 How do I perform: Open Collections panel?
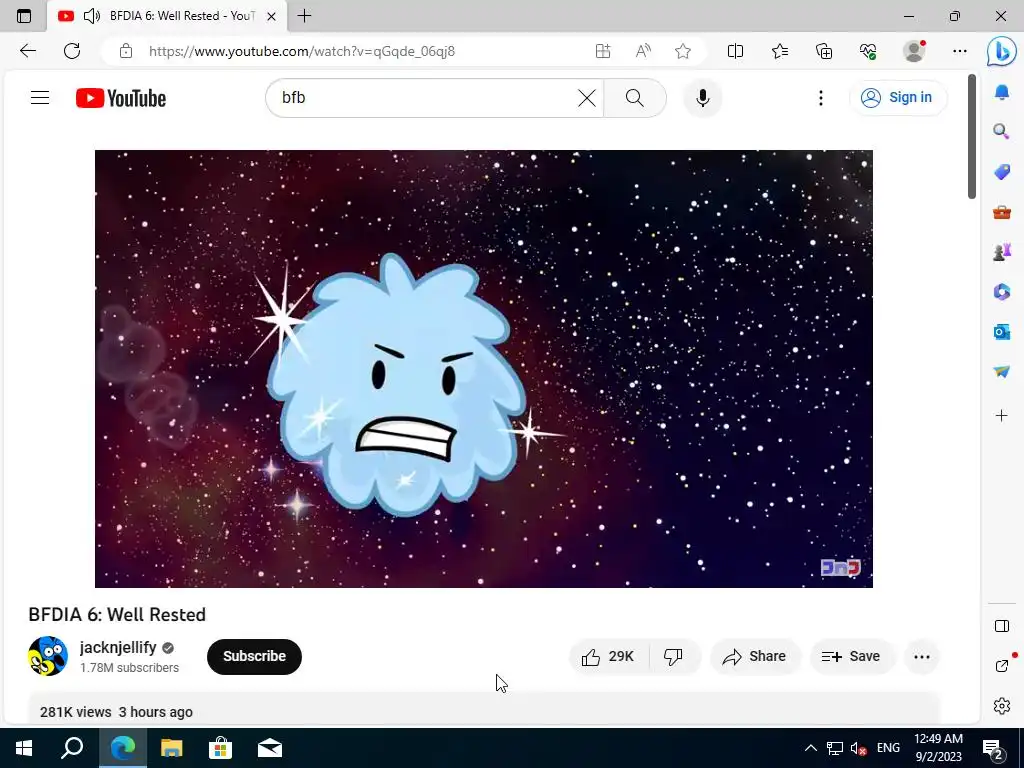point(824,51)
